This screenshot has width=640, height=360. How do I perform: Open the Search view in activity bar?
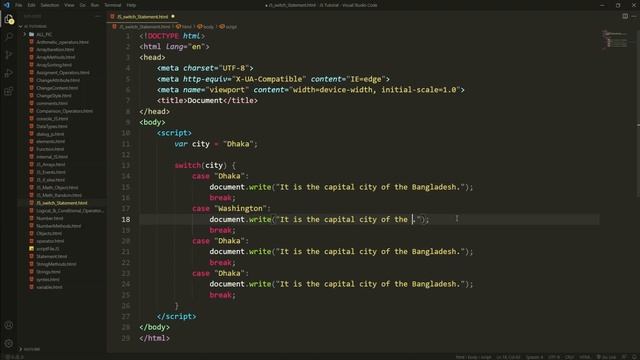[x=9, y=37]
